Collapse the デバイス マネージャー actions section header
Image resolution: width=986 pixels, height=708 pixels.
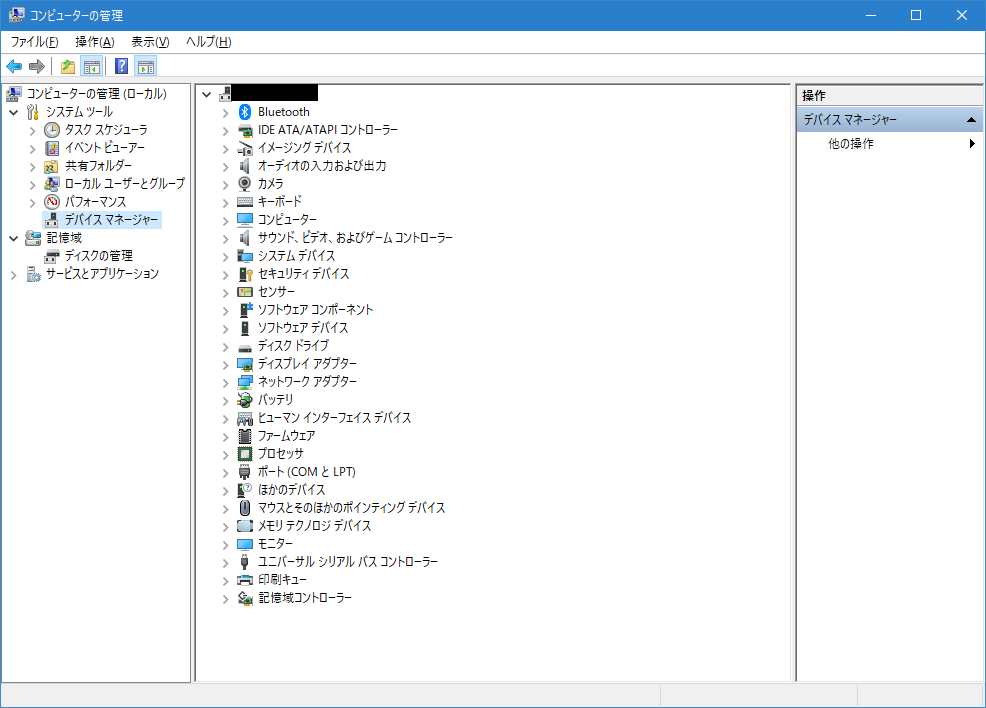point(970,120)
